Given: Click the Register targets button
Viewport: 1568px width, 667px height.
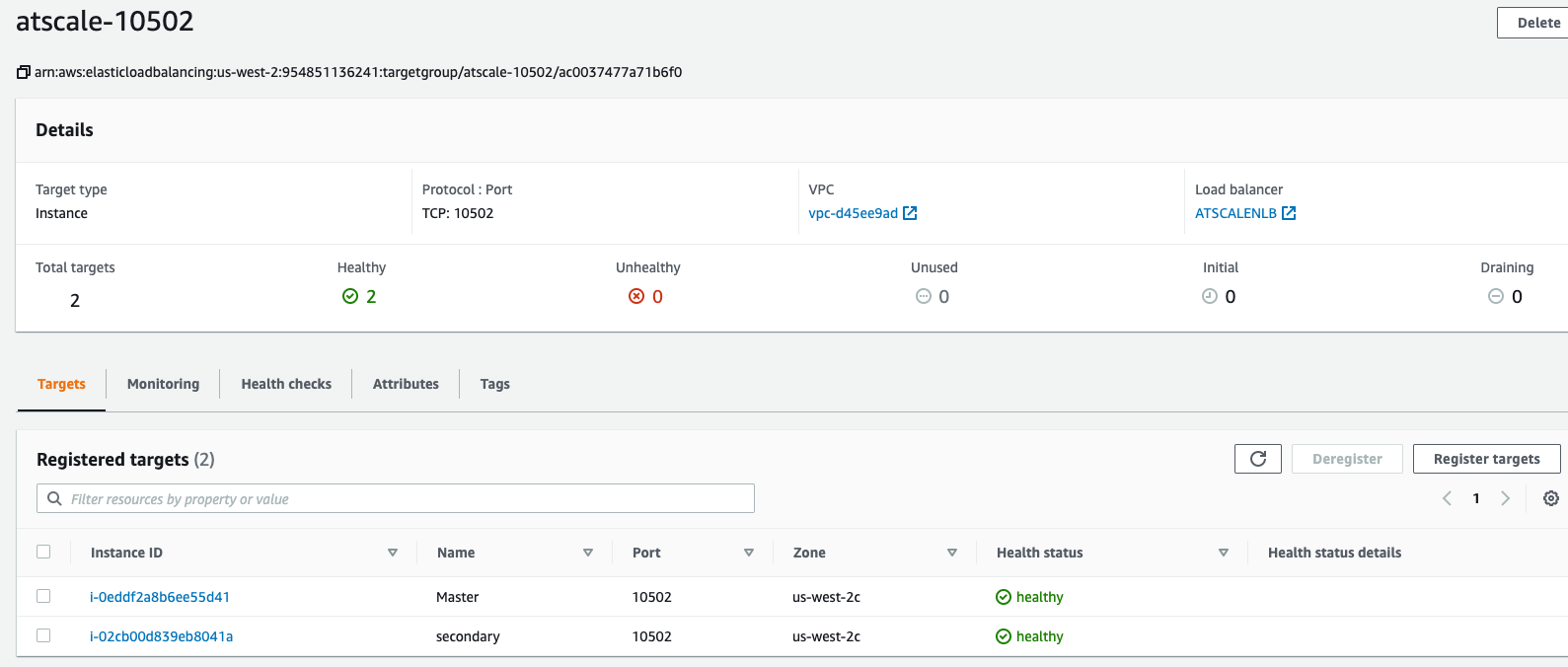Looking at the screenshot, I should click(x=1487, y=459).
